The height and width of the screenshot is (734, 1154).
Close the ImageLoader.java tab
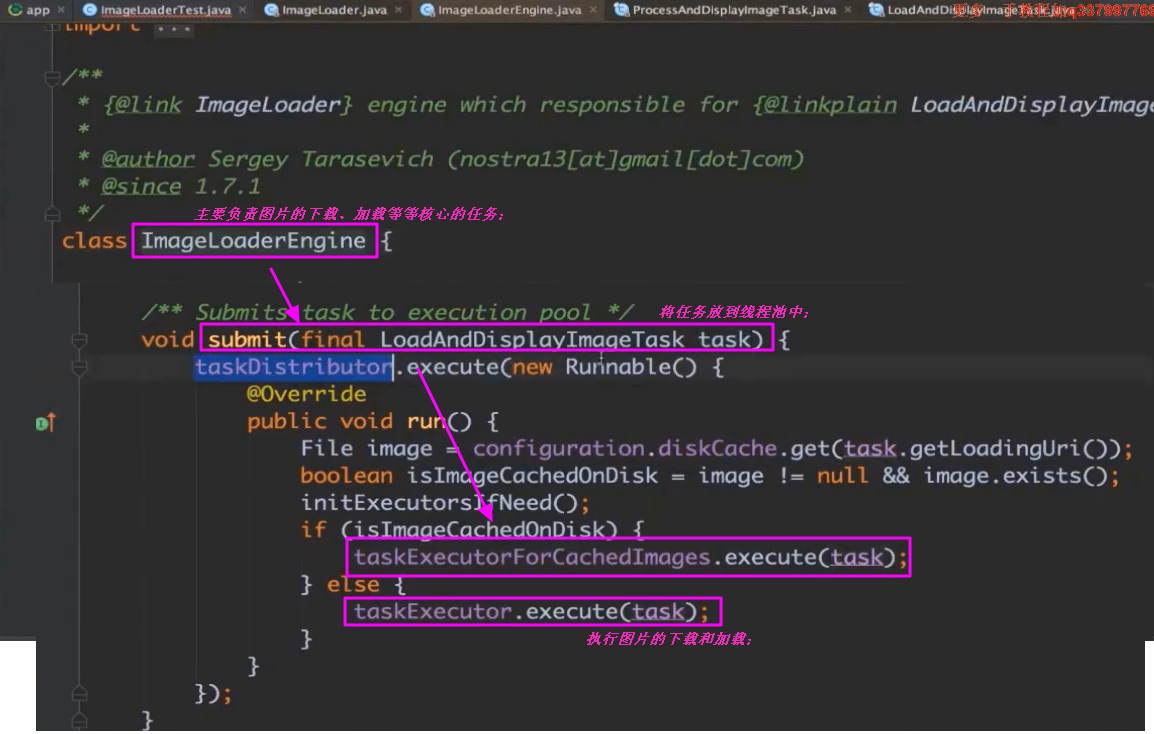point(396,10)
